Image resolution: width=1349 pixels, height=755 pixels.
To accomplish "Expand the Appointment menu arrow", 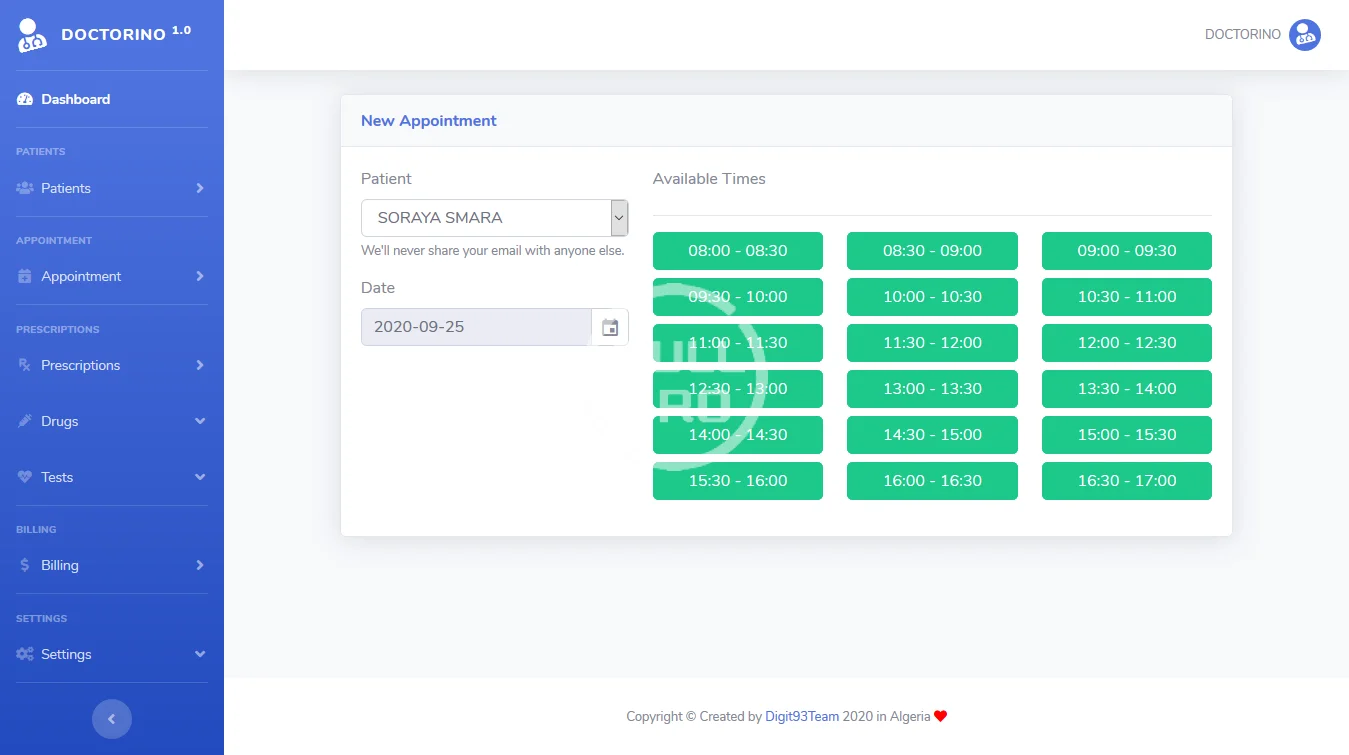I will (x=200, y=276).
